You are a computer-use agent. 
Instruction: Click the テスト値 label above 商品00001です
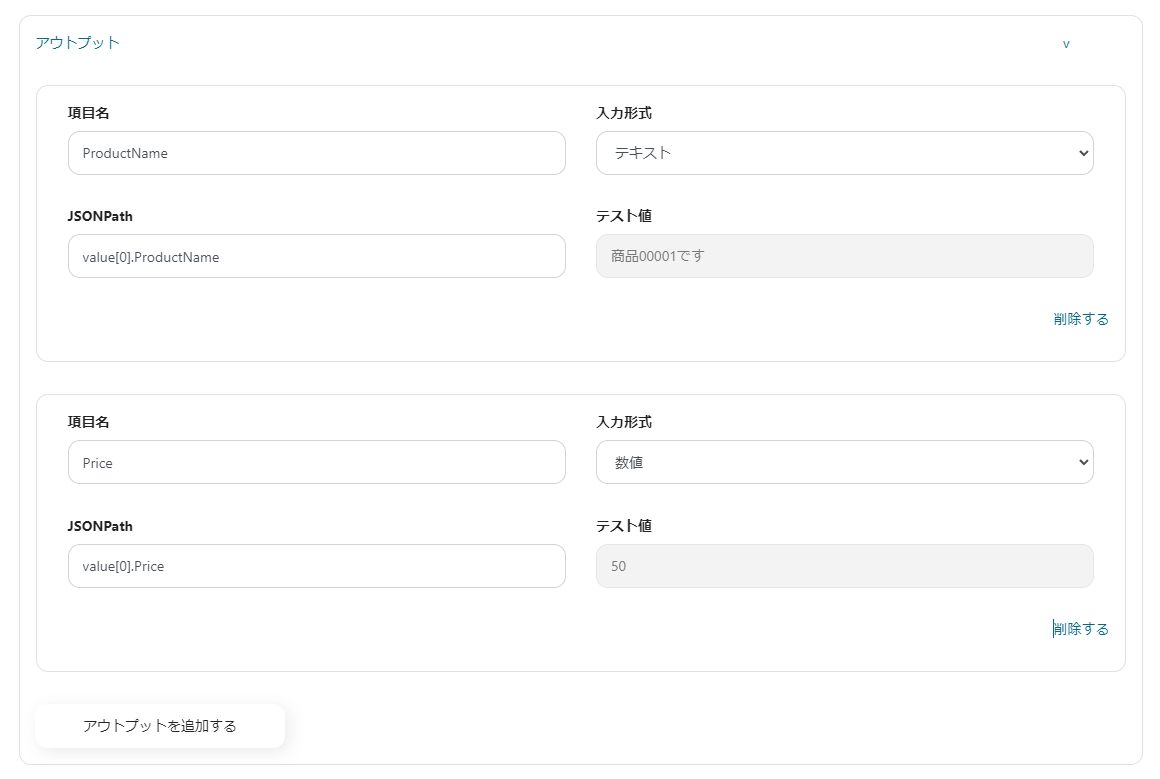624,216
